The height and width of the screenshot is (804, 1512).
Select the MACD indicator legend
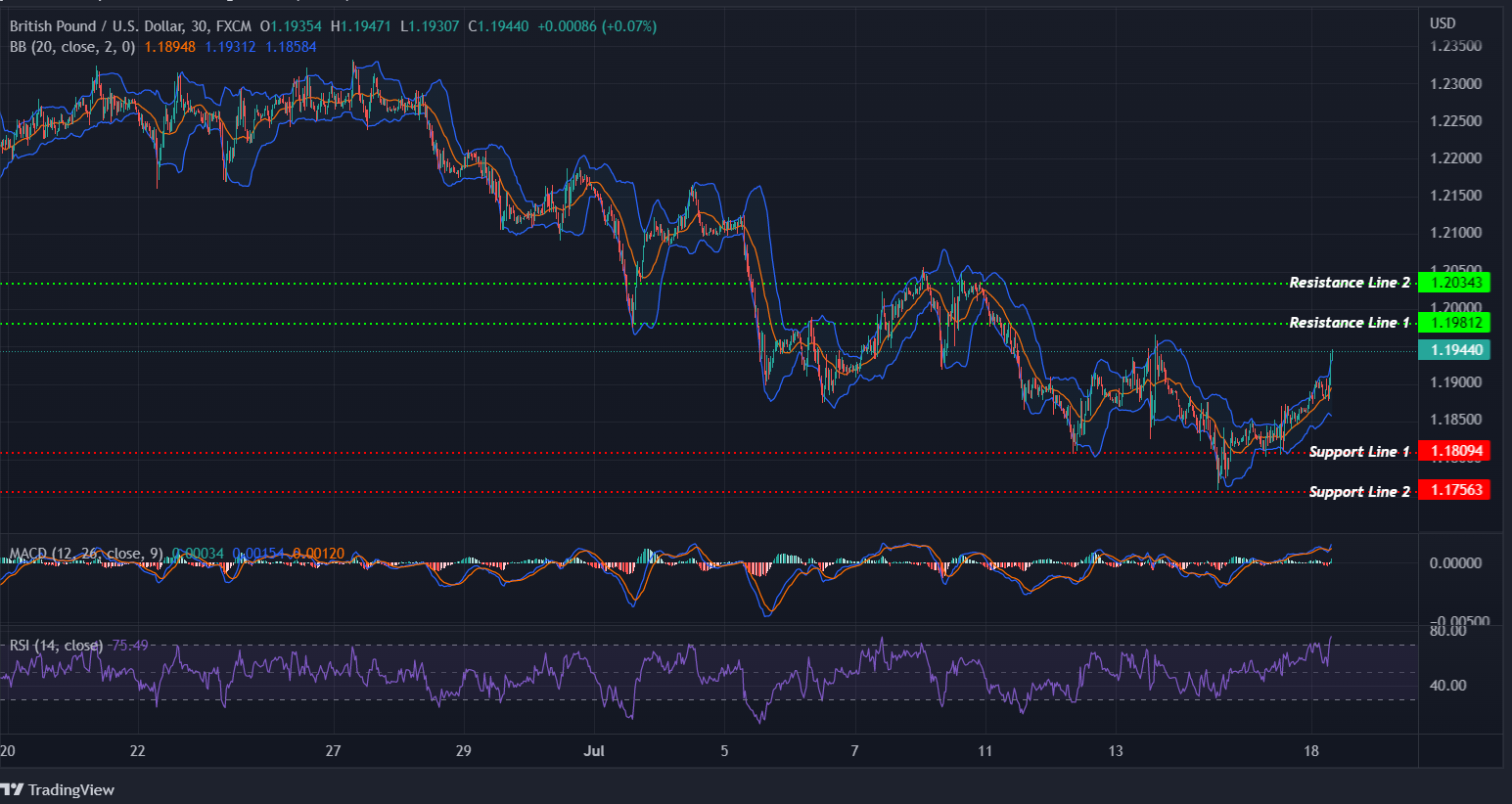(x=86, y=554)
